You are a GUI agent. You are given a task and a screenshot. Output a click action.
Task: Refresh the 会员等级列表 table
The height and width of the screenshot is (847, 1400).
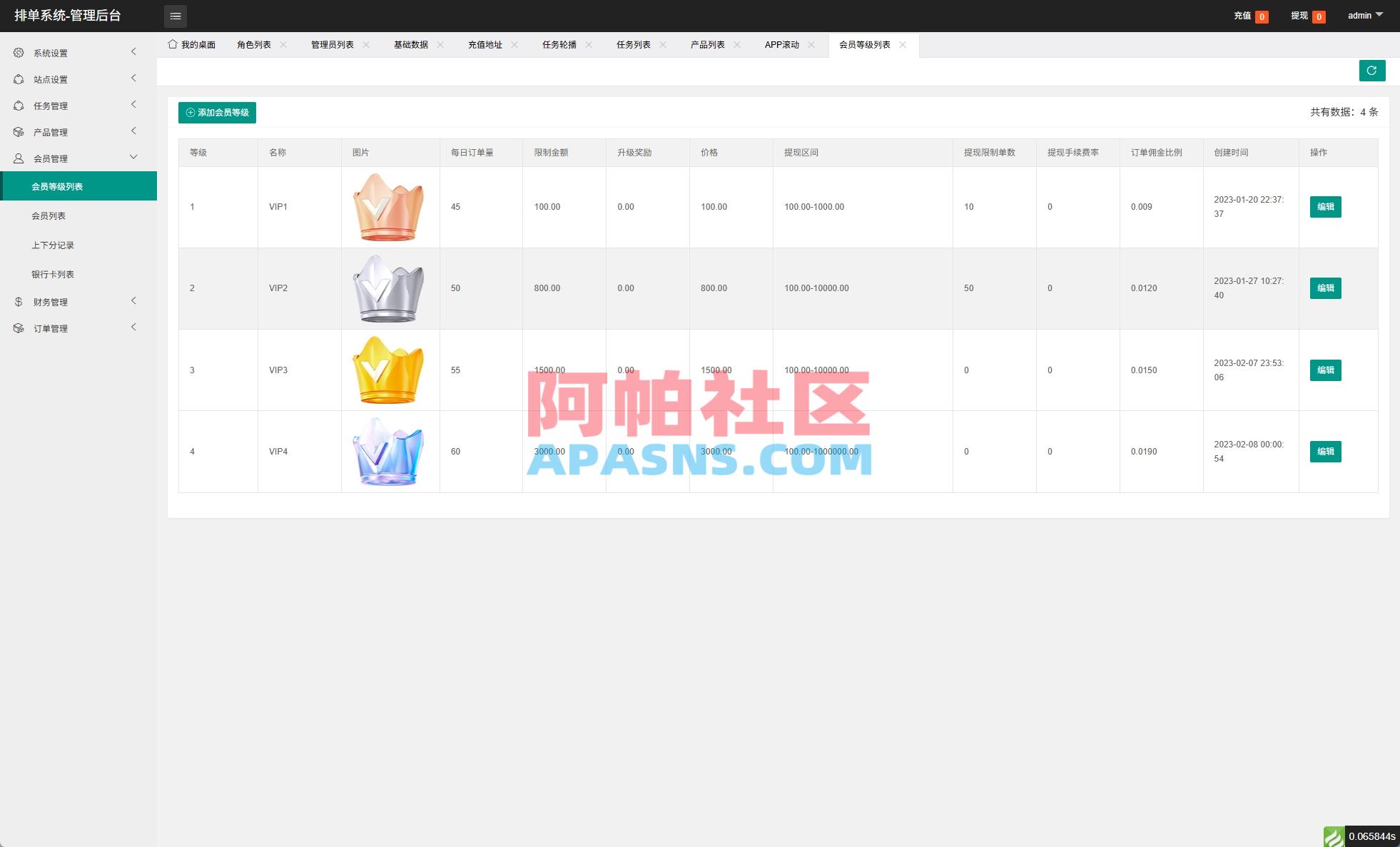tap(1371, 70)
